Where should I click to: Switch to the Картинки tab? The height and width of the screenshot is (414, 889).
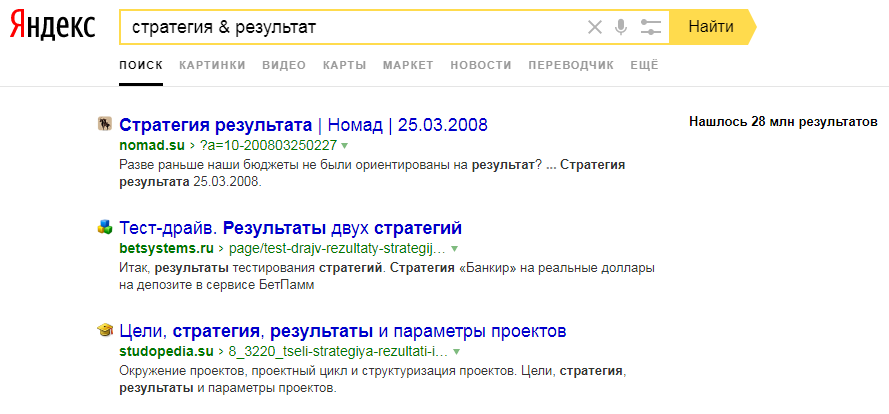pyautogui.click(x=212, y=65)
